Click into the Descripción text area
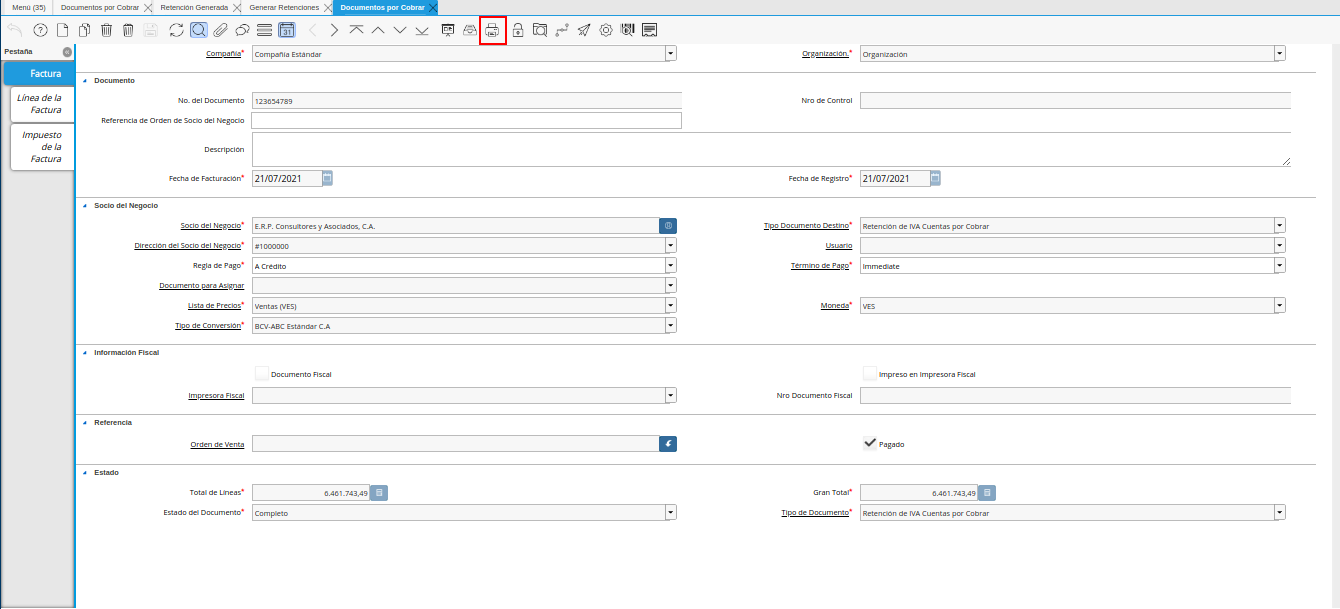The height and width of the screenshot is (609, 1340). click(x=771, y=149)
